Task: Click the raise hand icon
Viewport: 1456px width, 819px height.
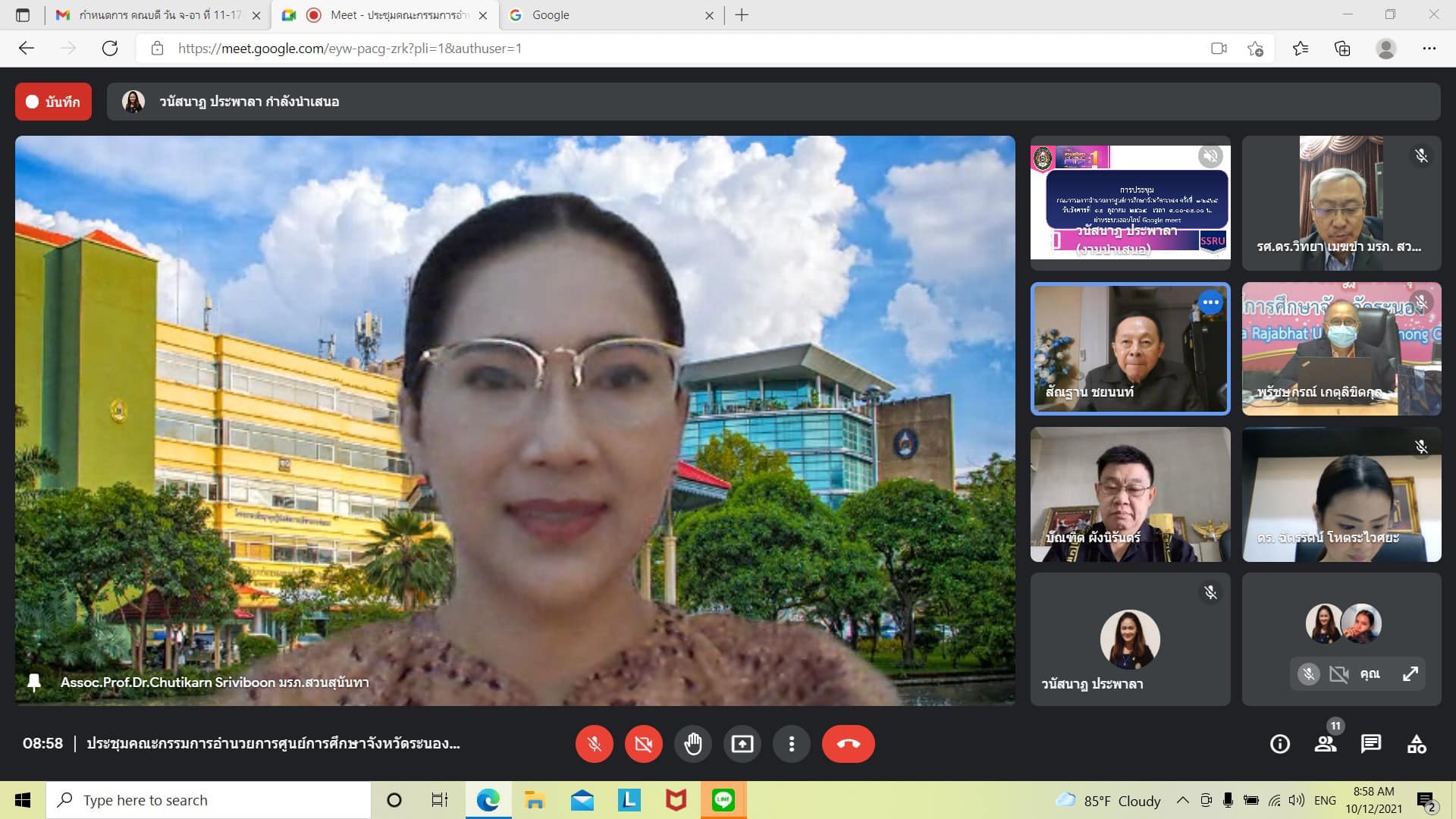Action: 692,744
